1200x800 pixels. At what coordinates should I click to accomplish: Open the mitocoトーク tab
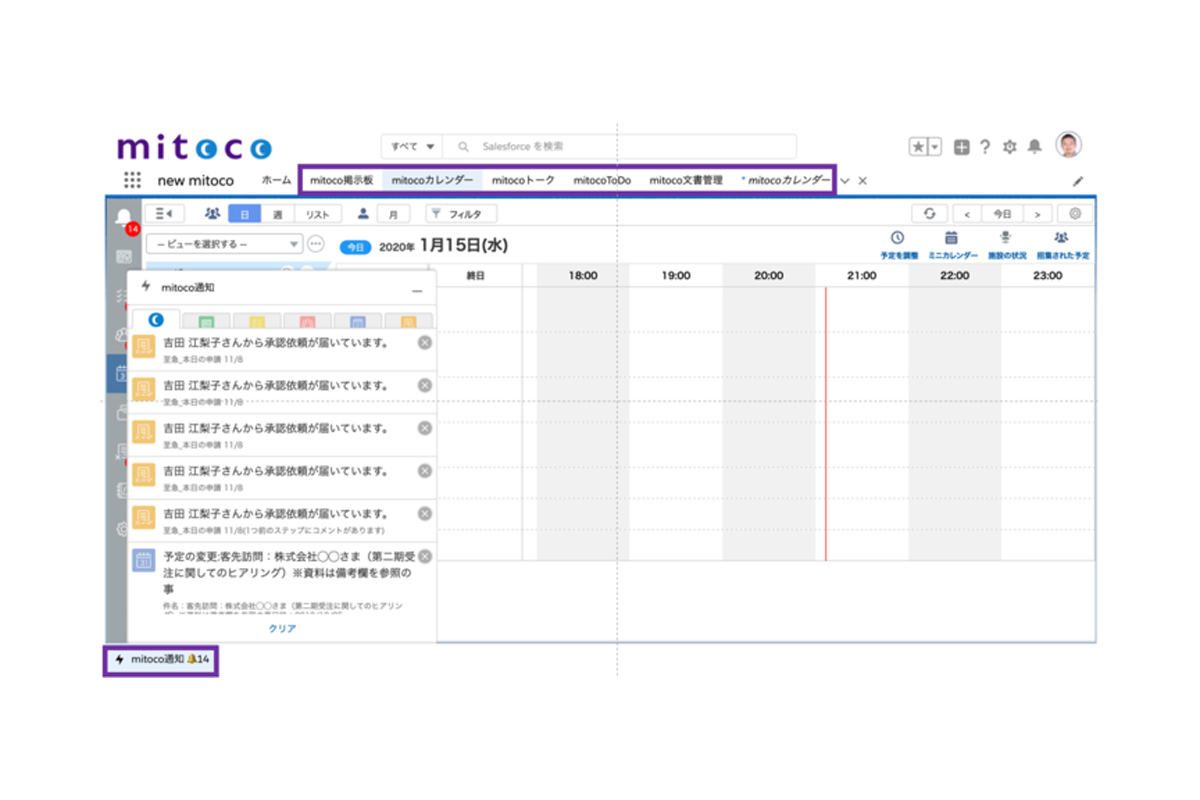tap(523, 181)
